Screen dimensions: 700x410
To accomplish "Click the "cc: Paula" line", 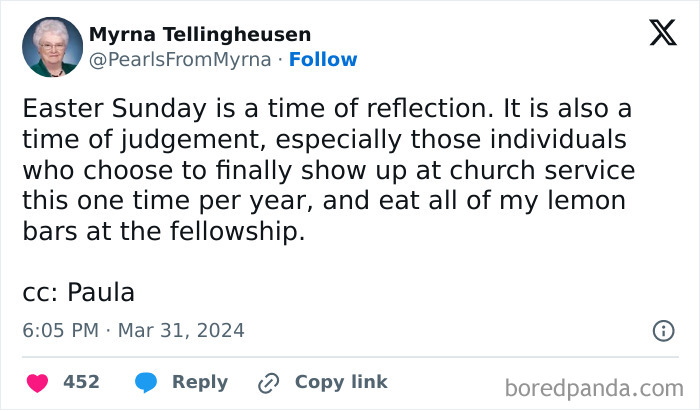I will [x=78, y=292].
